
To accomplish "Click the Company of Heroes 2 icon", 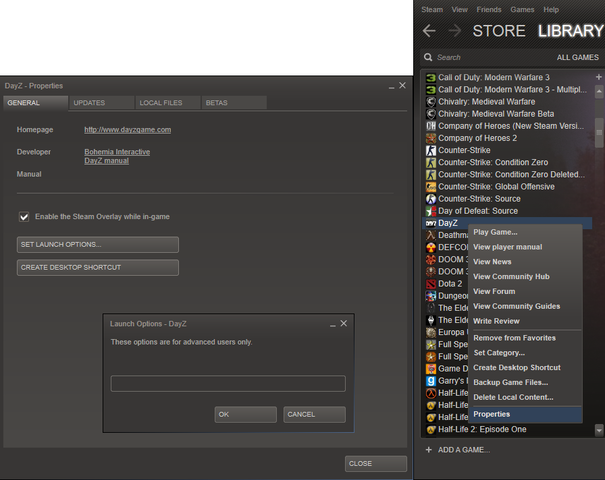I will 431,138.
